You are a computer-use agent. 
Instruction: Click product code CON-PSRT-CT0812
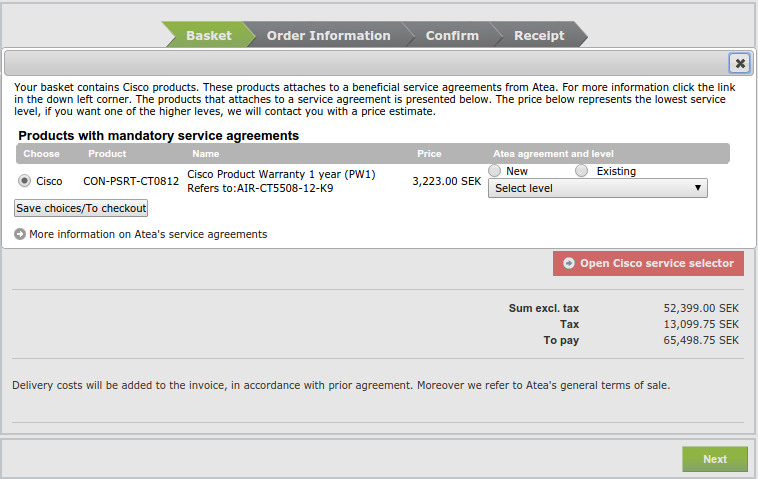(x=131, y=181)
